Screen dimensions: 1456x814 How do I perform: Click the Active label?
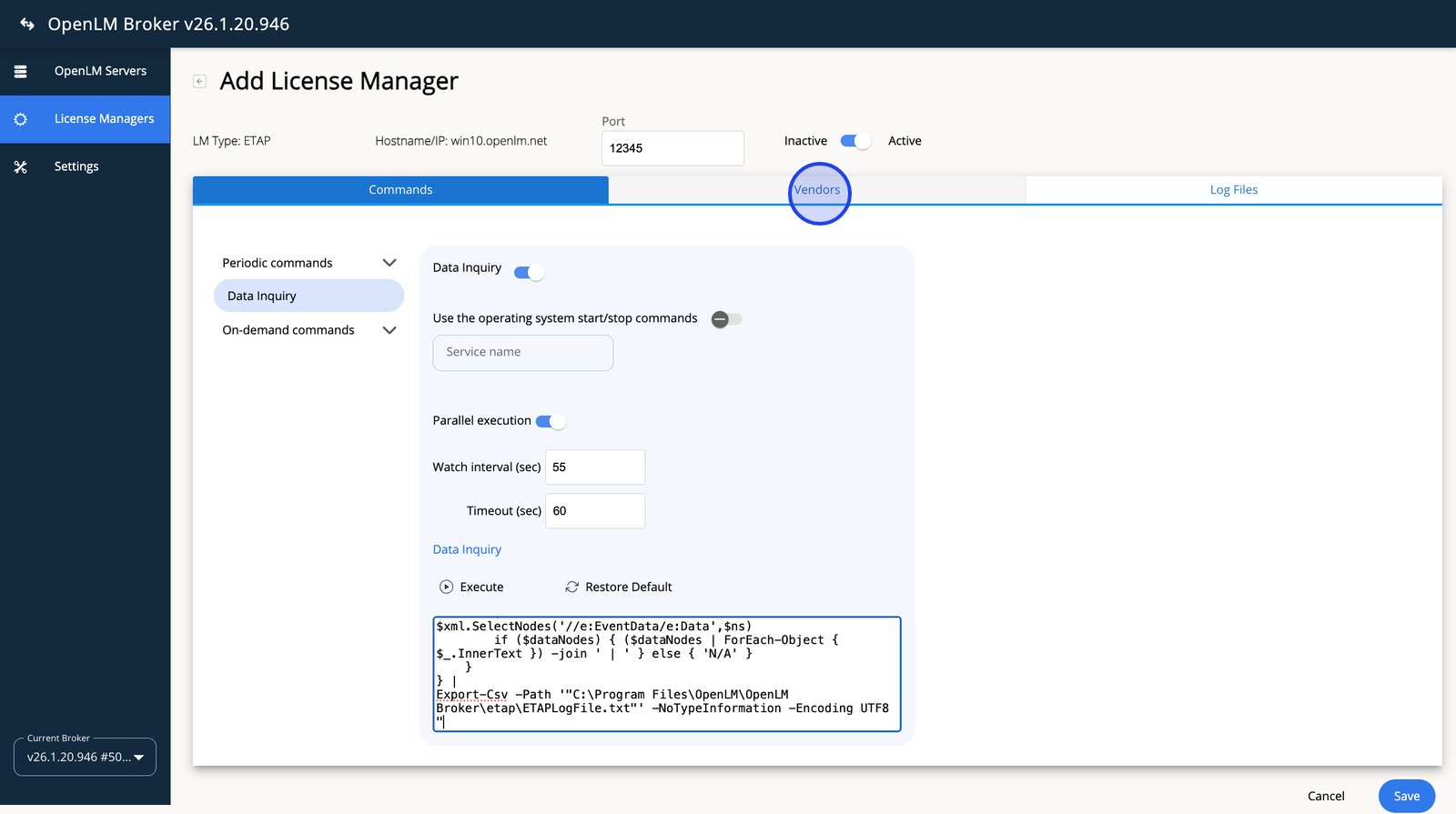[x=905, y=141]
